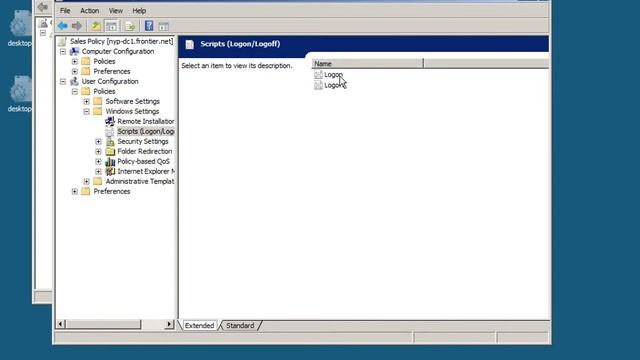
Task: Collapse the Windows Settings node
Action: (x=87, y=111)
